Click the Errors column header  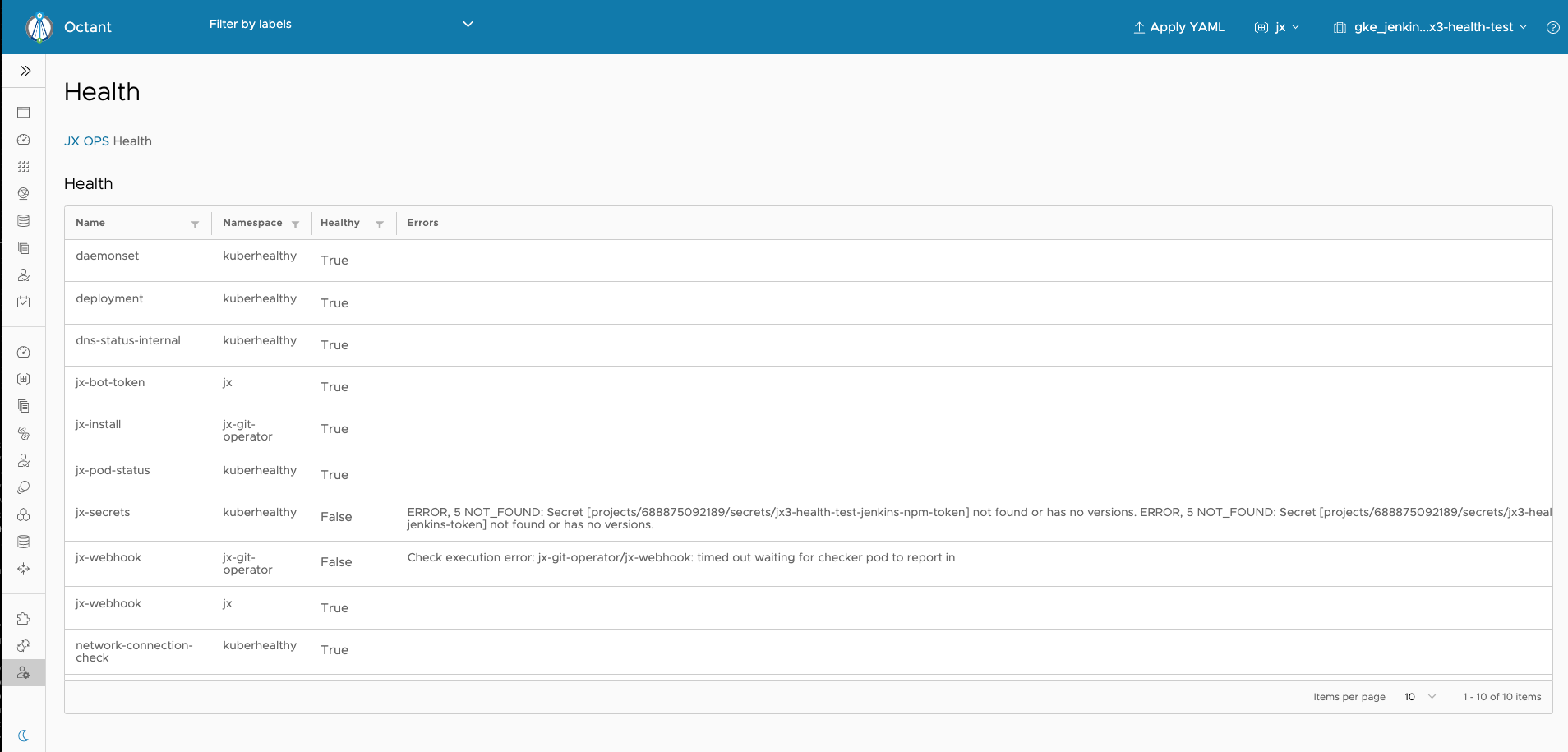422,223
